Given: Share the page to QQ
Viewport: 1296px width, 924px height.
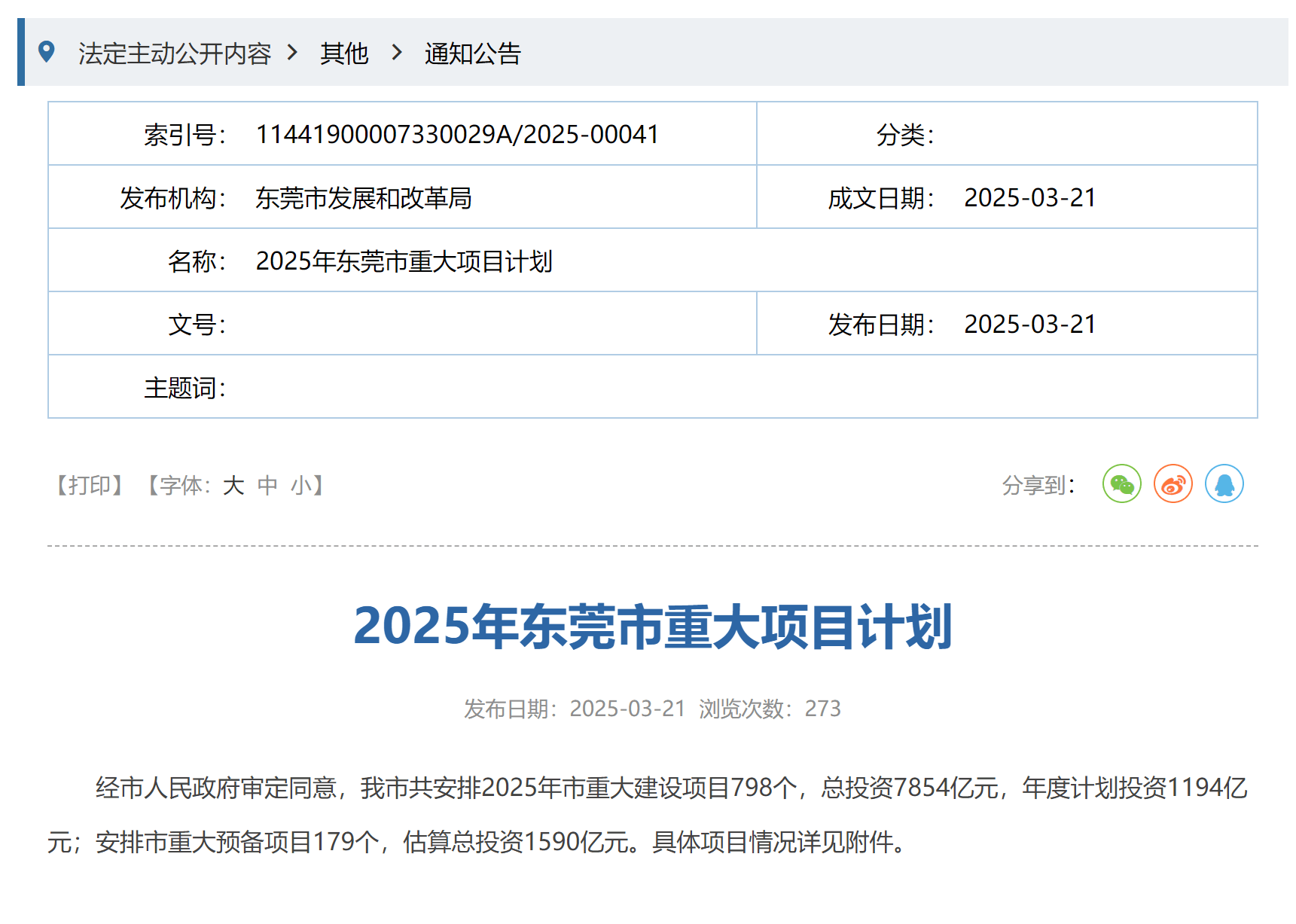Looking at the screenshot, I should [1224, 483].
